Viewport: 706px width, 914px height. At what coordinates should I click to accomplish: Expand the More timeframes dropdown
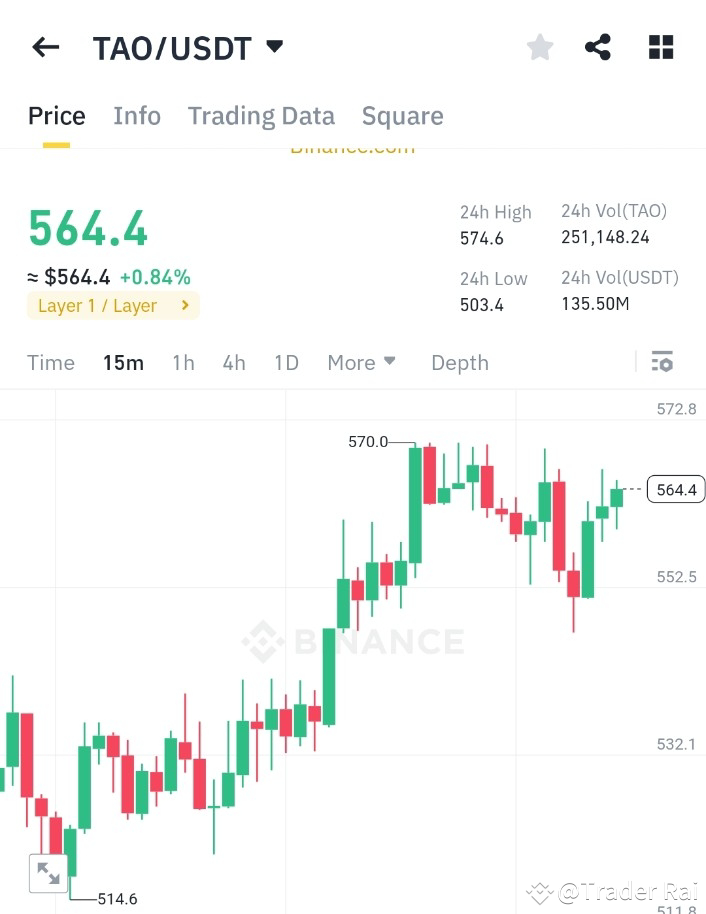[361, 362]
